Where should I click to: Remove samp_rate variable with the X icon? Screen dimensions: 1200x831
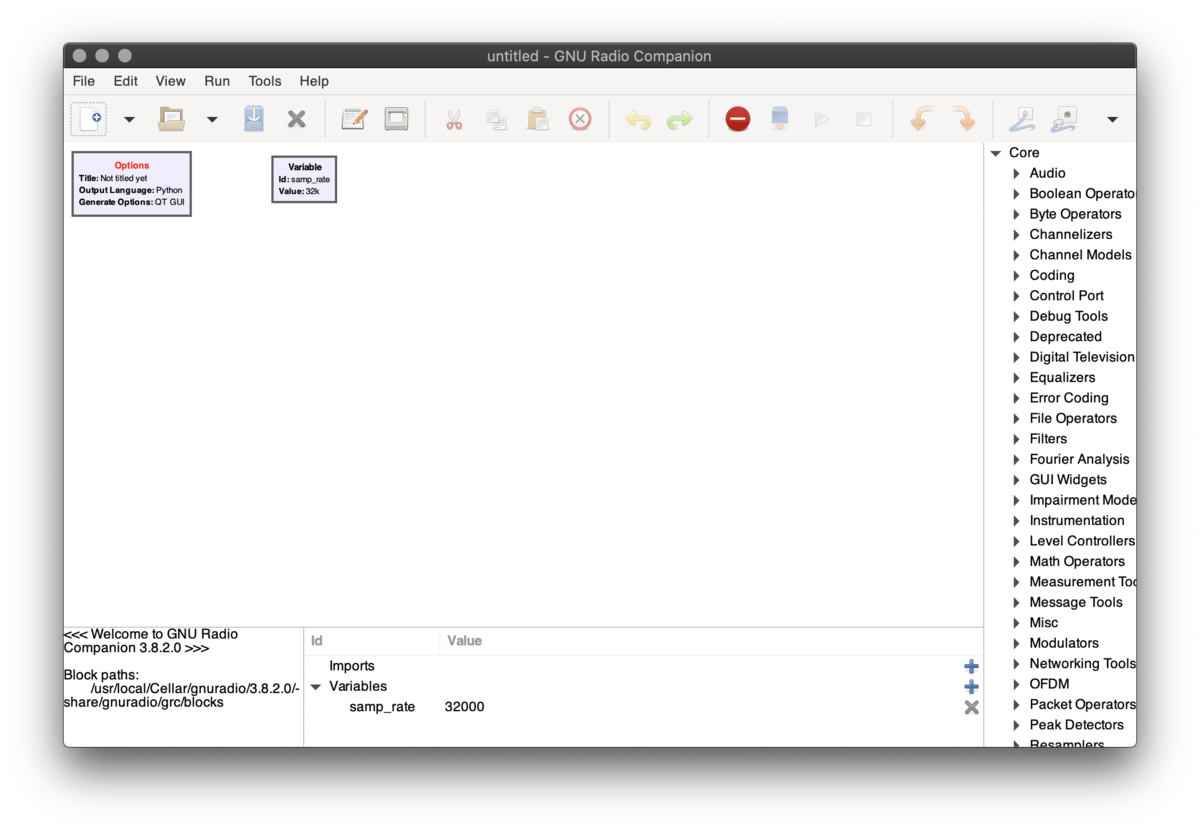tap(971, 707)
